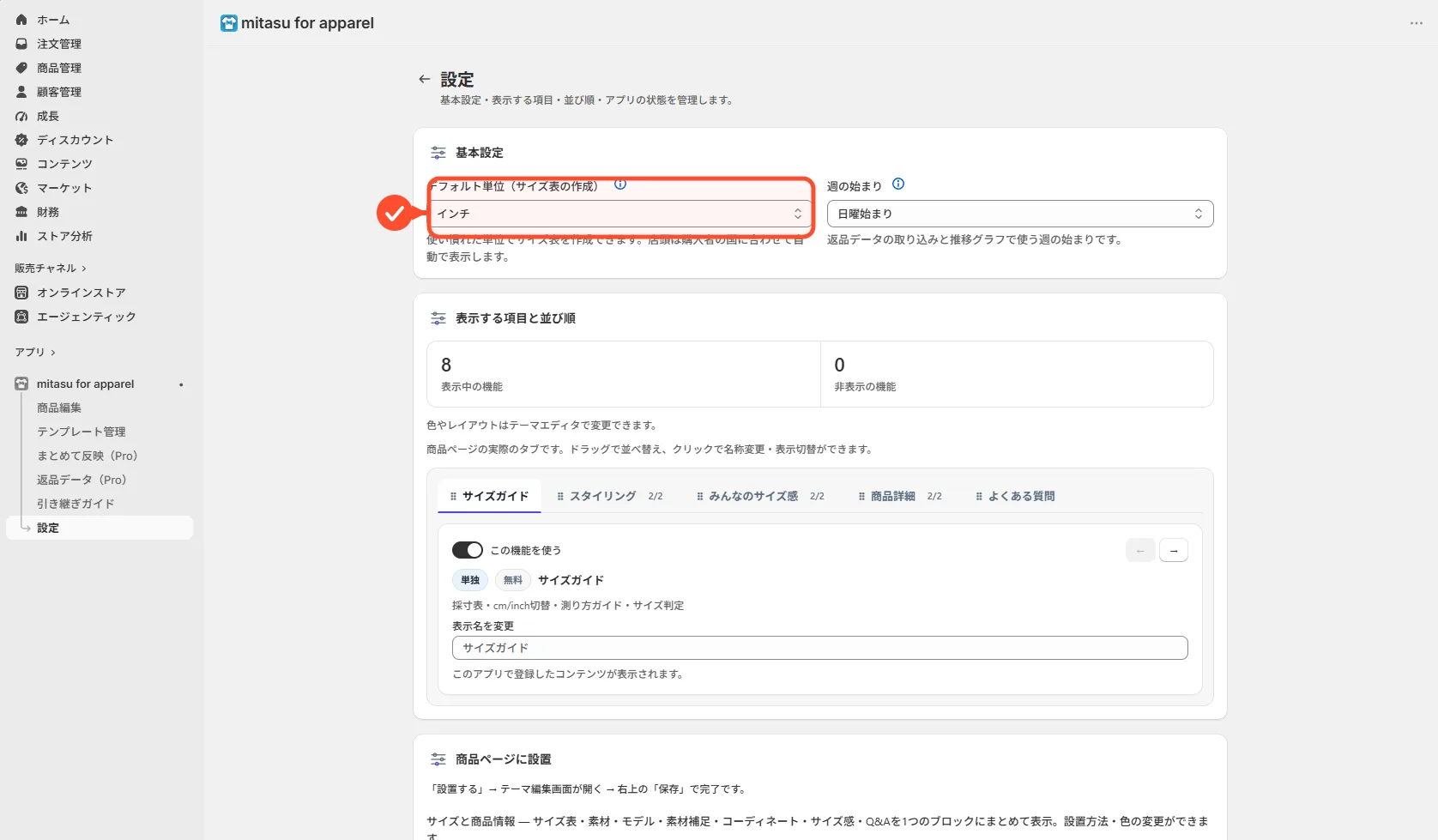Image resolution: width=1438 pixels, height=840 pixels.
Task: Click info icon beside デフォルト単位 label
Action: 620,184
